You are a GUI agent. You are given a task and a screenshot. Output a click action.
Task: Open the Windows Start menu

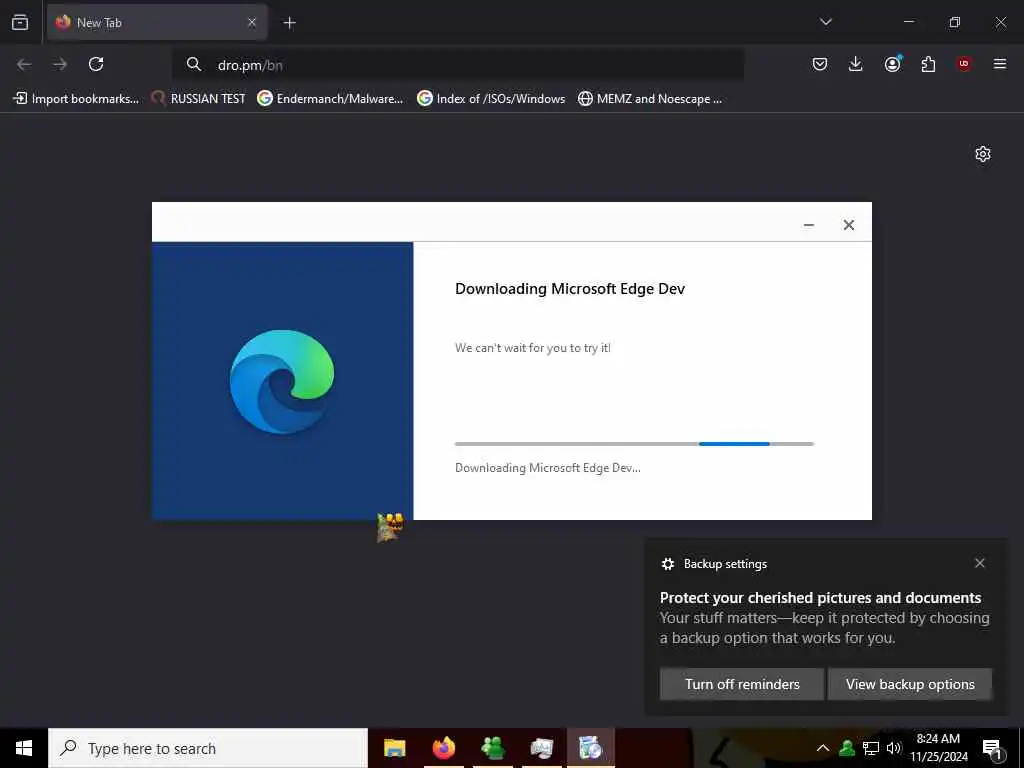(x=24, y=748)
